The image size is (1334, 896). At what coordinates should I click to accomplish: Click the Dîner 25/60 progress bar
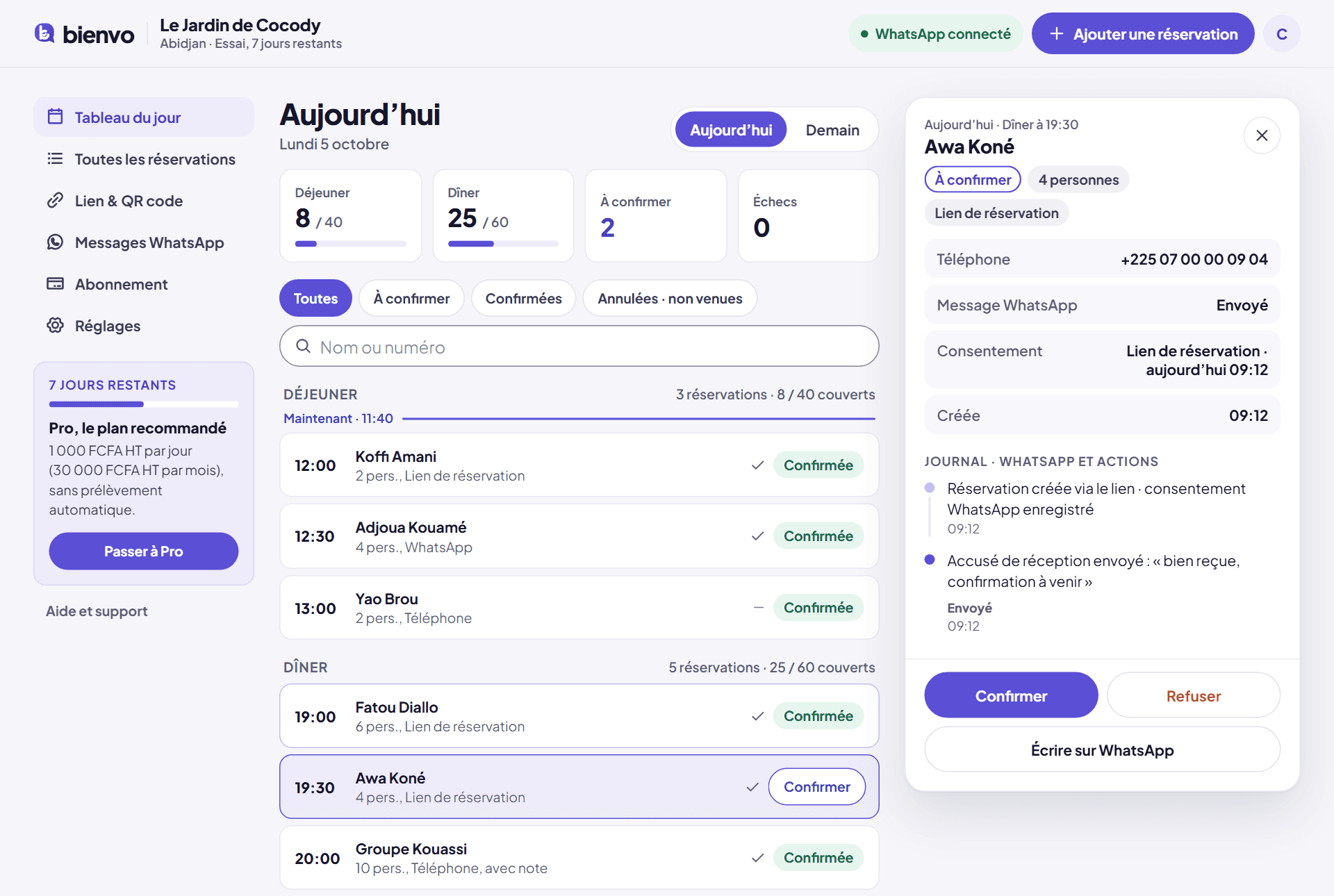(x=503, y=244)
